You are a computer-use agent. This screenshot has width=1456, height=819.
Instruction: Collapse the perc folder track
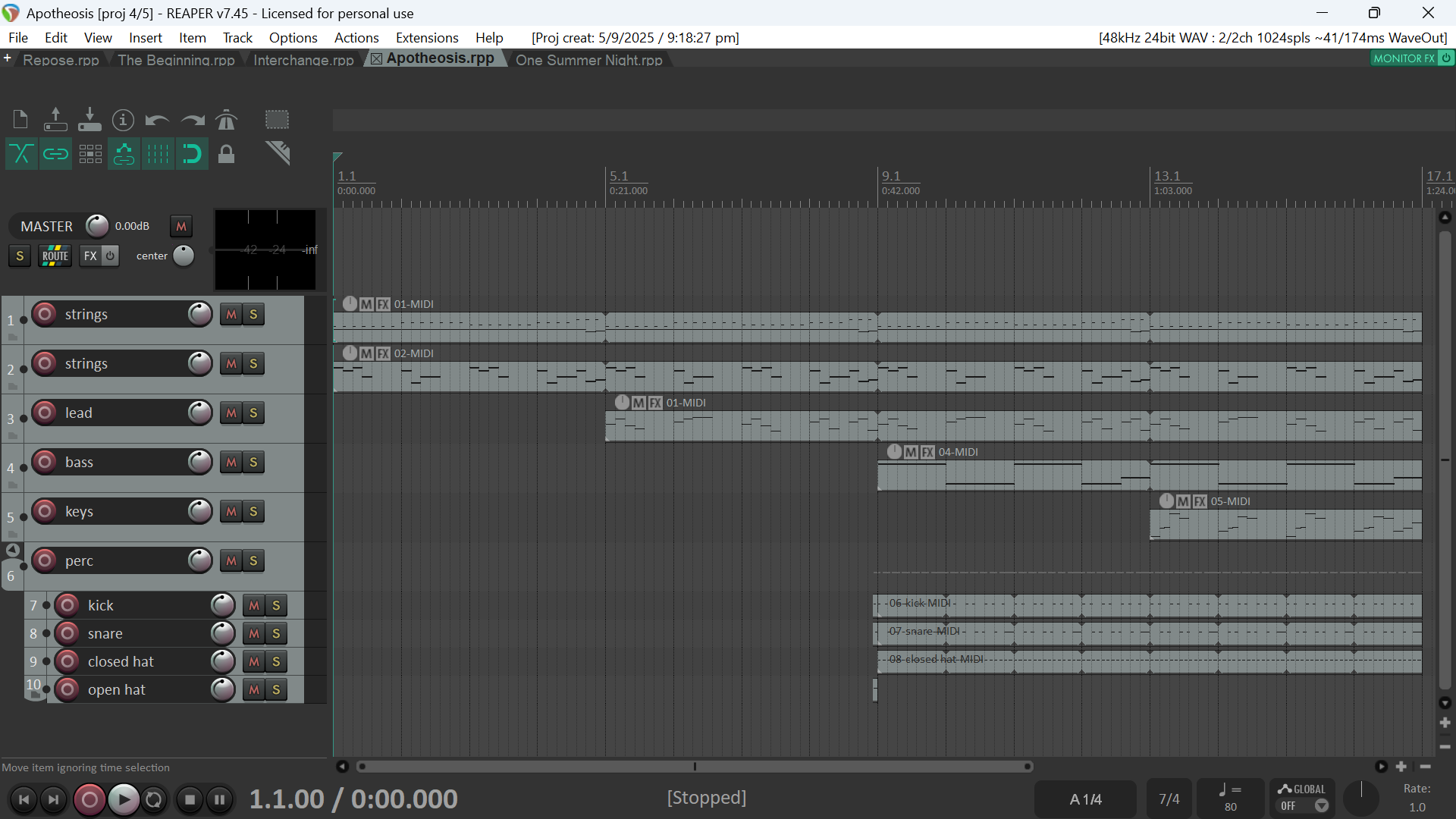pos(12,550)
